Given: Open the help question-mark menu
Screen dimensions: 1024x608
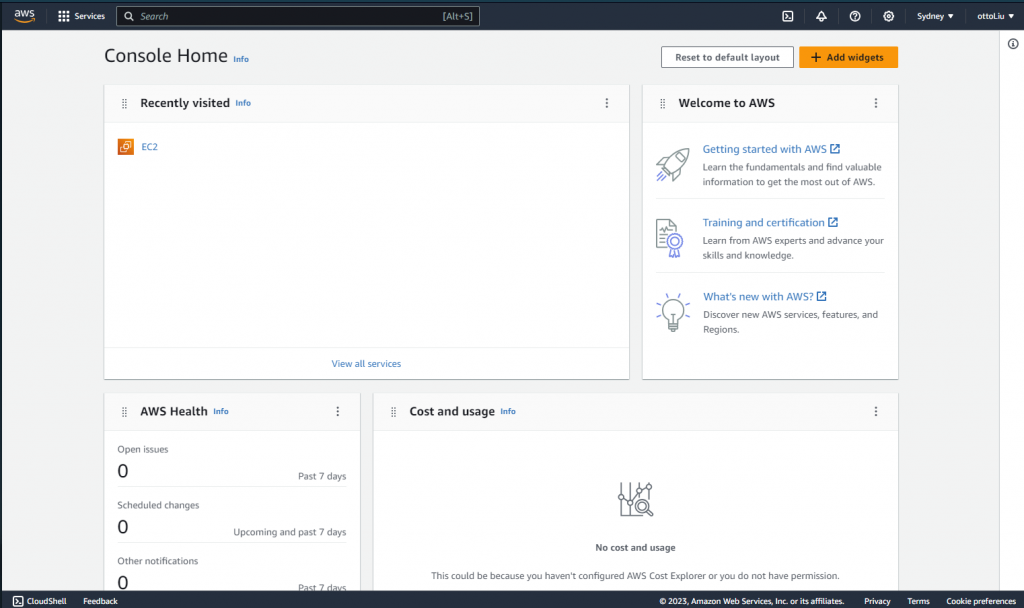Looking at the screenshot, I should (x=855, y=16).
